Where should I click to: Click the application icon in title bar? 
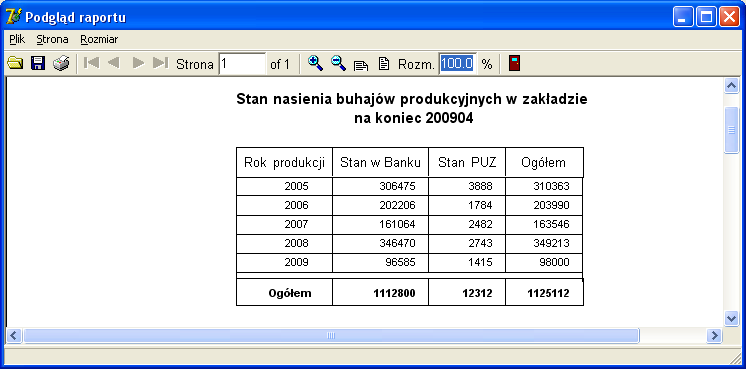pos(13,17)
